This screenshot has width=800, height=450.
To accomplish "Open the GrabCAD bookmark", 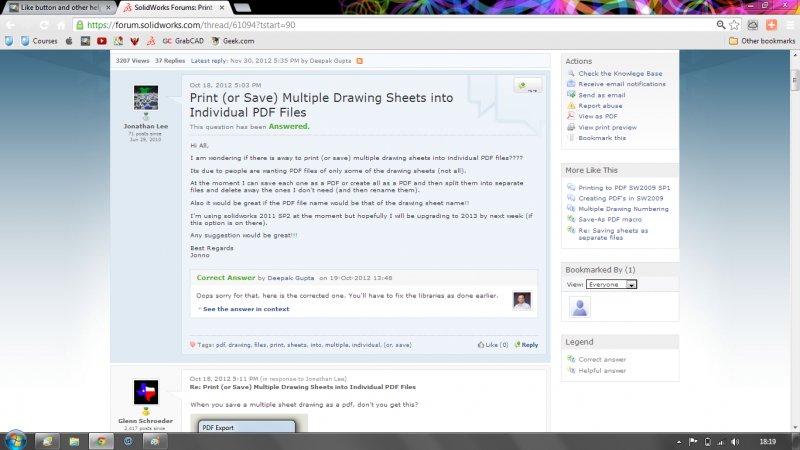I will [x=183, y=41].
